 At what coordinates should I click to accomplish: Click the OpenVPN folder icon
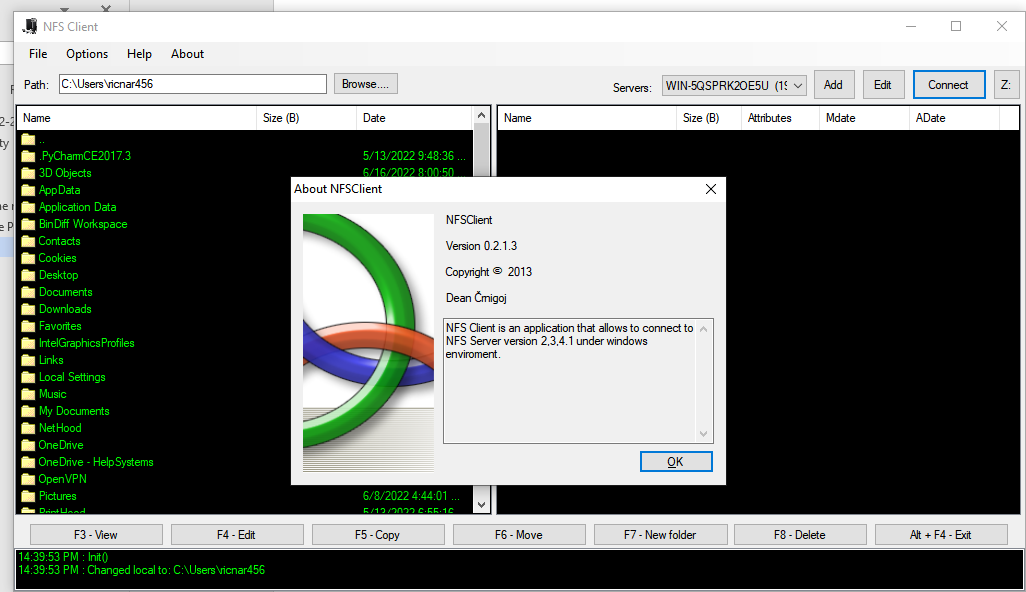[x=28, y=479]
